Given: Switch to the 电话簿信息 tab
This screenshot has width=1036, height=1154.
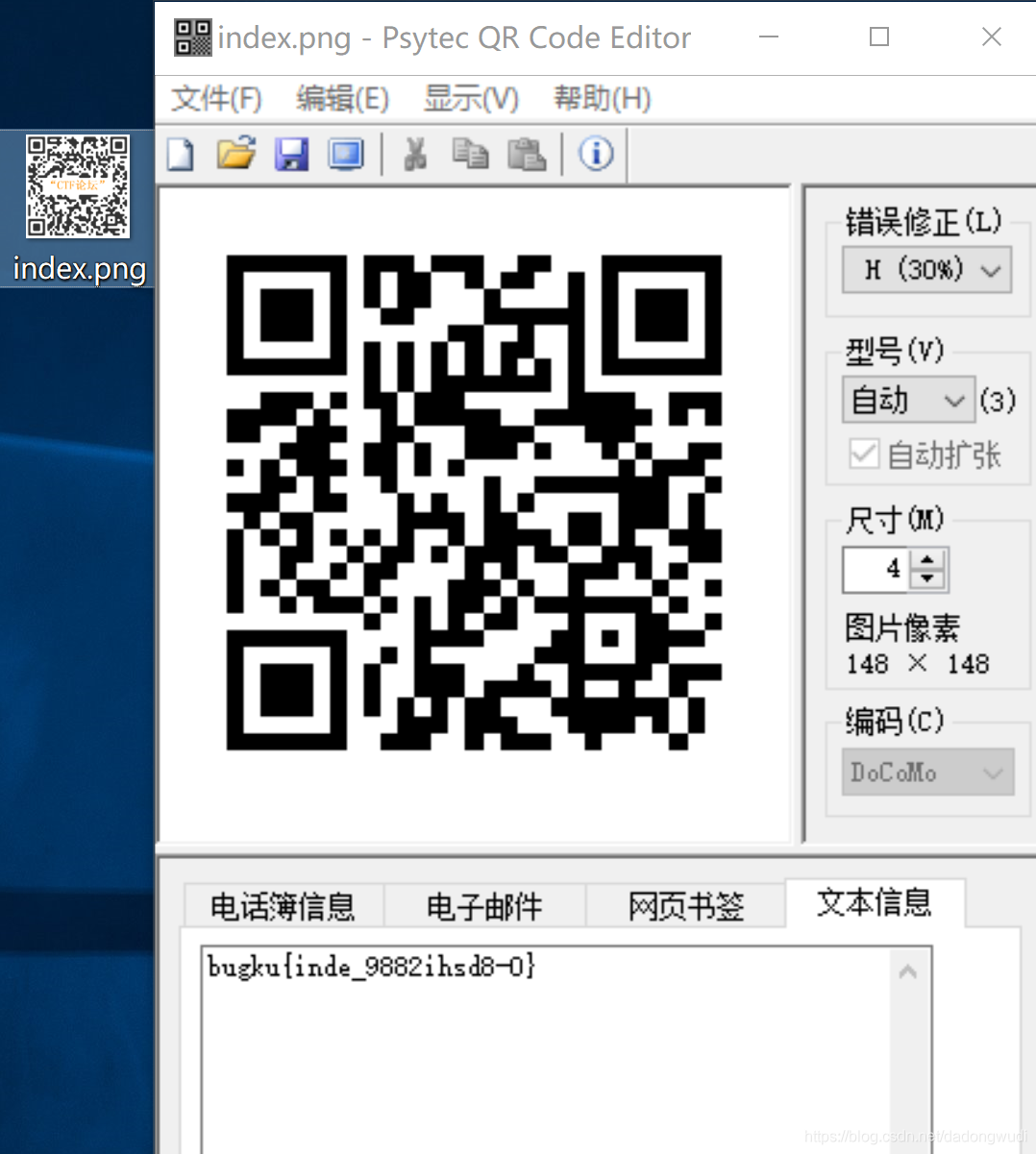Looking at the screenshot, I should tap(283, 906).
